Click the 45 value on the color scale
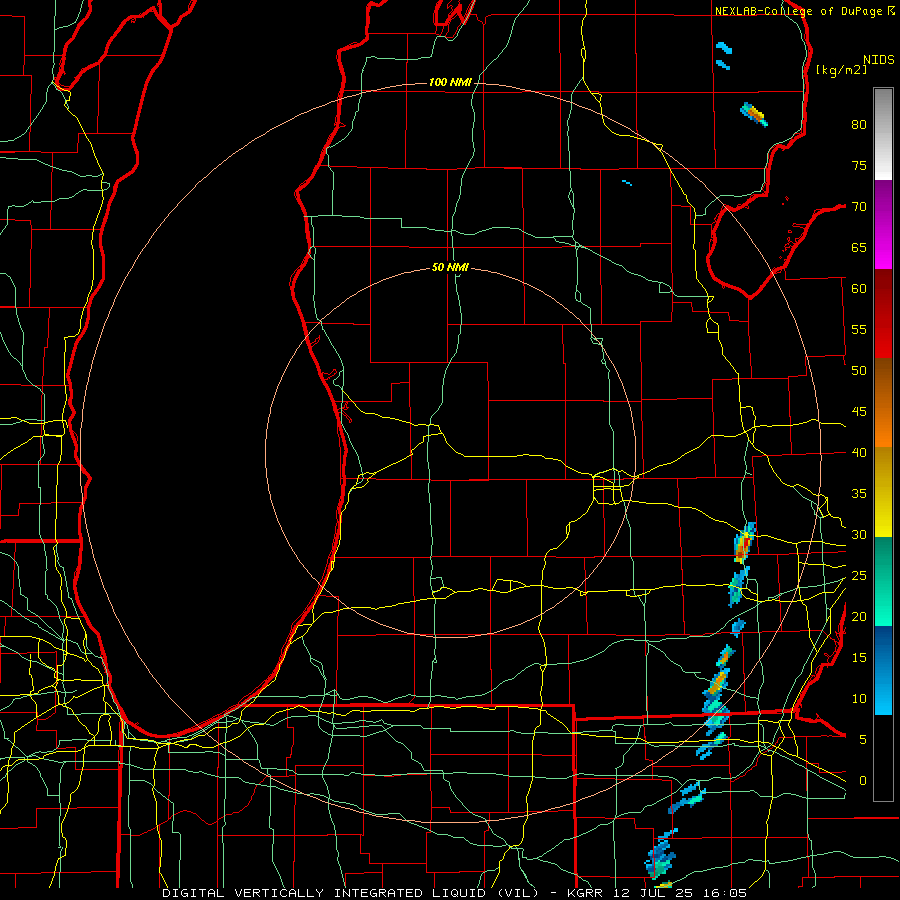Viewport: 900px width, 900px height. (x=859, y=412)
